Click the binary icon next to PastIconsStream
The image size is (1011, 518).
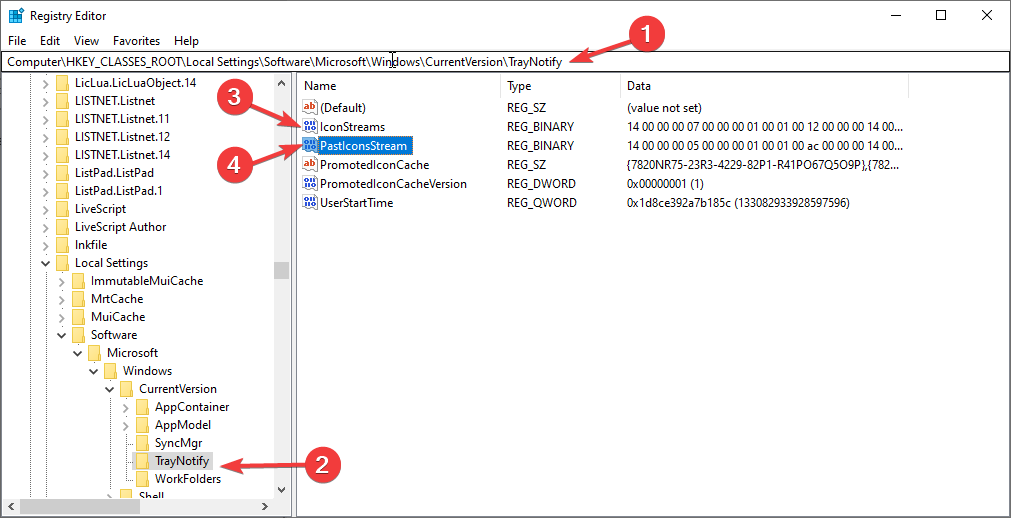310,146
